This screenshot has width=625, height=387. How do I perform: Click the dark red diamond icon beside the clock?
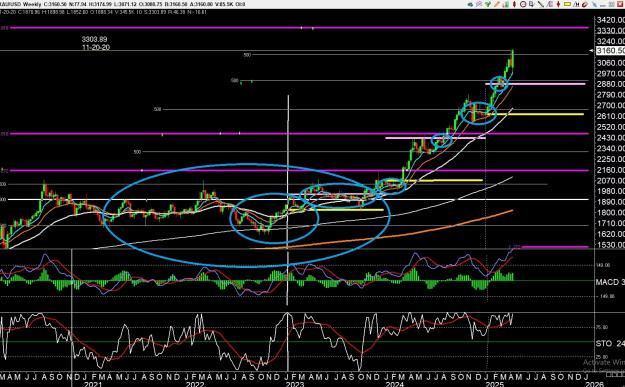click(x=514, y=4)
